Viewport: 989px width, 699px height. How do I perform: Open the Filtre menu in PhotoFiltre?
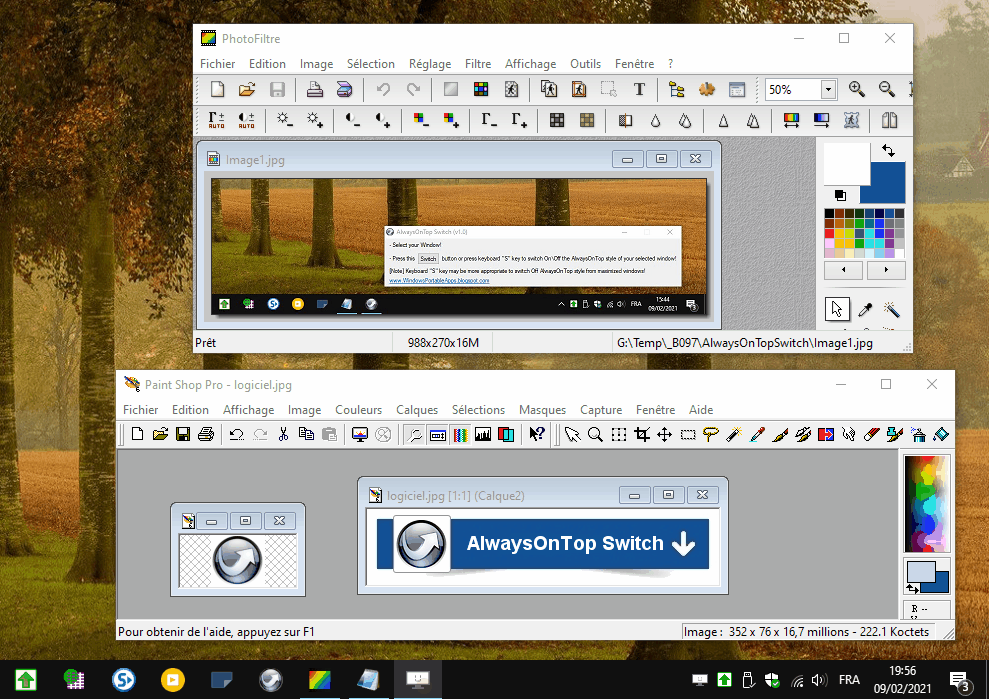pyautogui.click(x=478, y=64)
